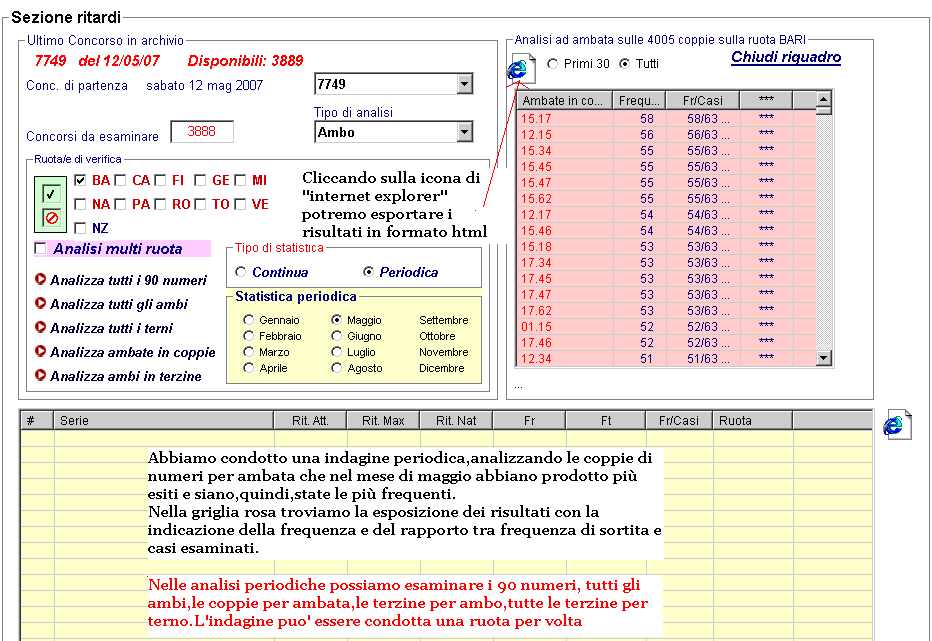Click the red bullet beside Analizza tutti i terni
Screen dimensions: 932x641
(40, 327)
